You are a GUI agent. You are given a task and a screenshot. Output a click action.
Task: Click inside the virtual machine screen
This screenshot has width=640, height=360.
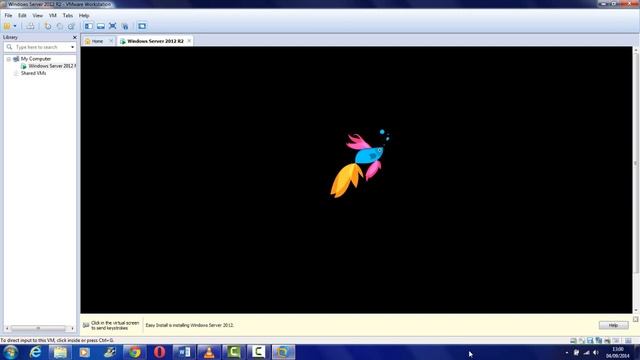click(x=356, y=180)
